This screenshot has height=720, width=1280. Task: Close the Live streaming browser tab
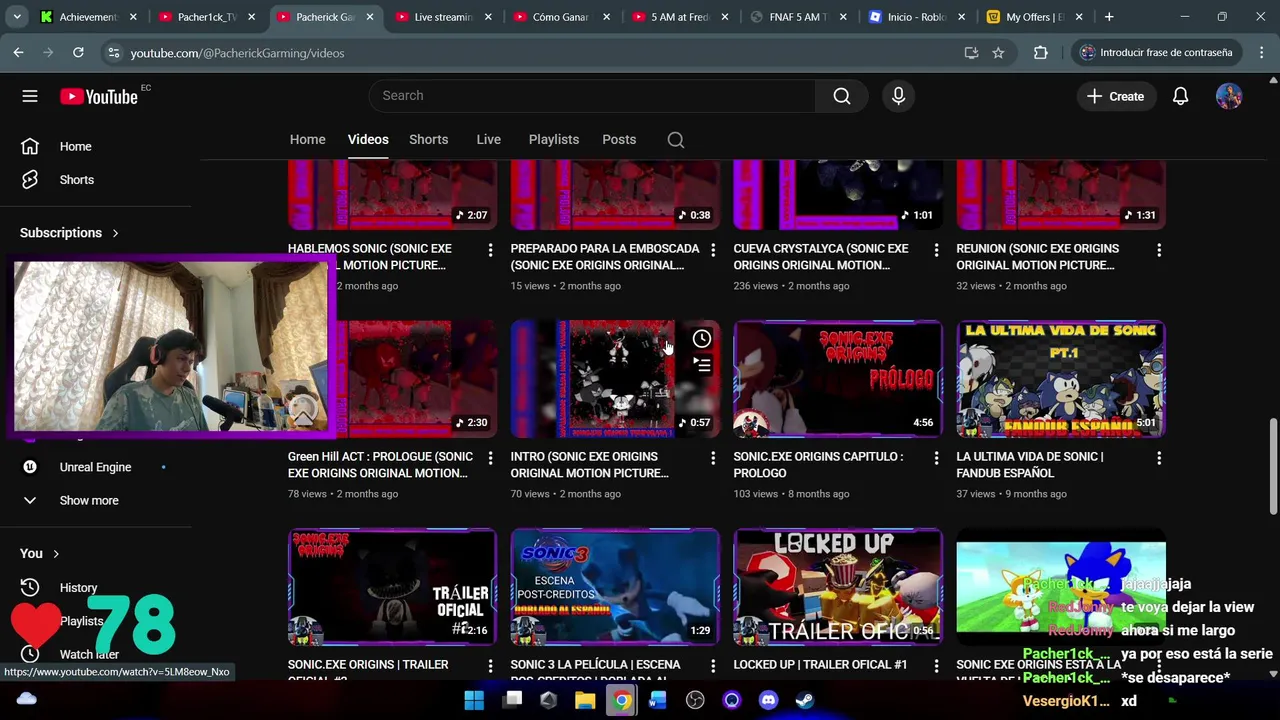click(x=488, y=17)
